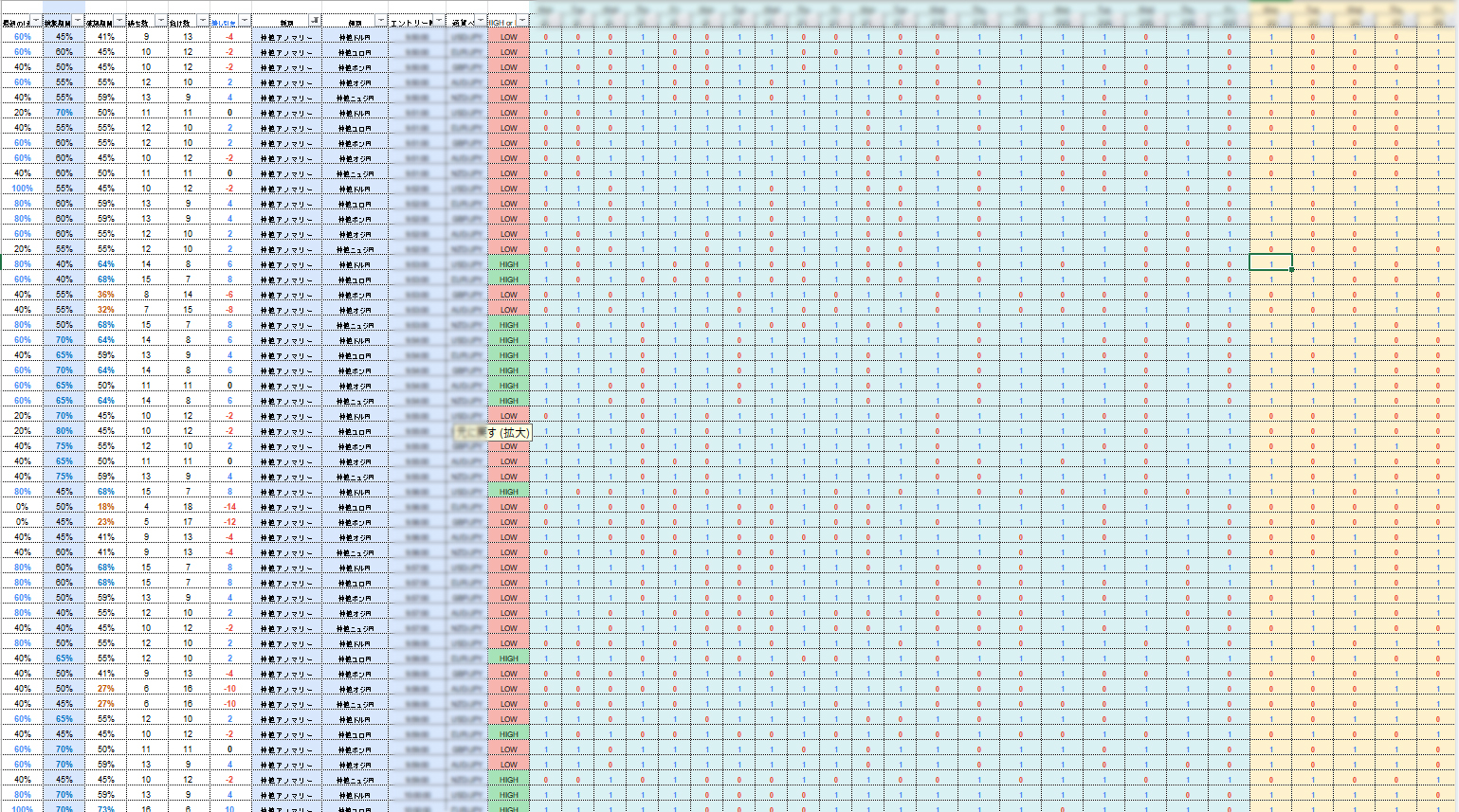Open filter dropdown on エントリー column header

click(439, 21)
